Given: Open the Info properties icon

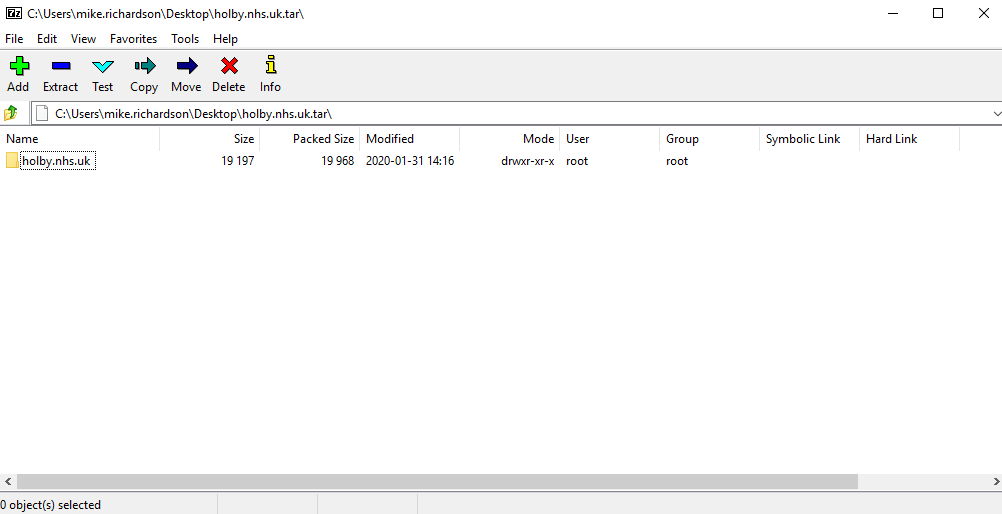Looking at the screenshot, I should 270,66.
